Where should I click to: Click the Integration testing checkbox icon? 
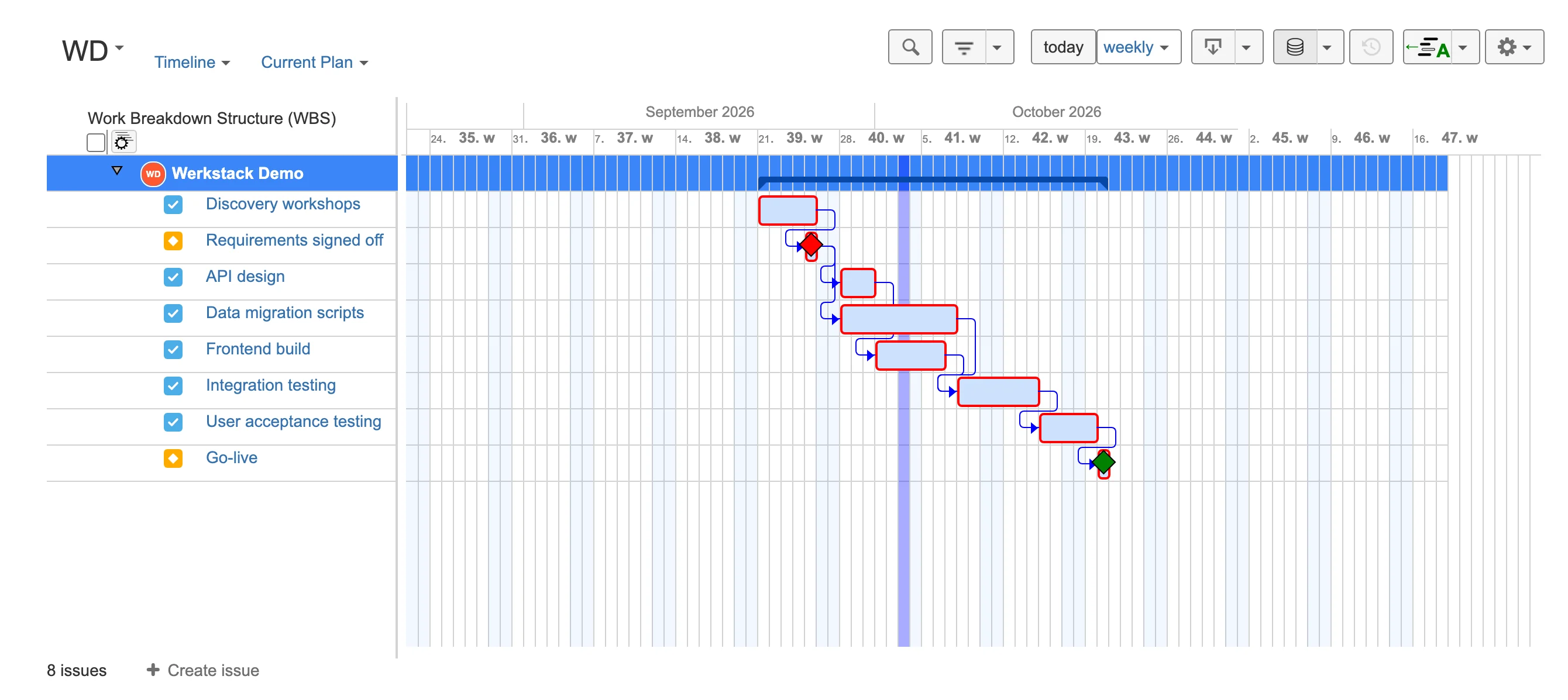173,385
